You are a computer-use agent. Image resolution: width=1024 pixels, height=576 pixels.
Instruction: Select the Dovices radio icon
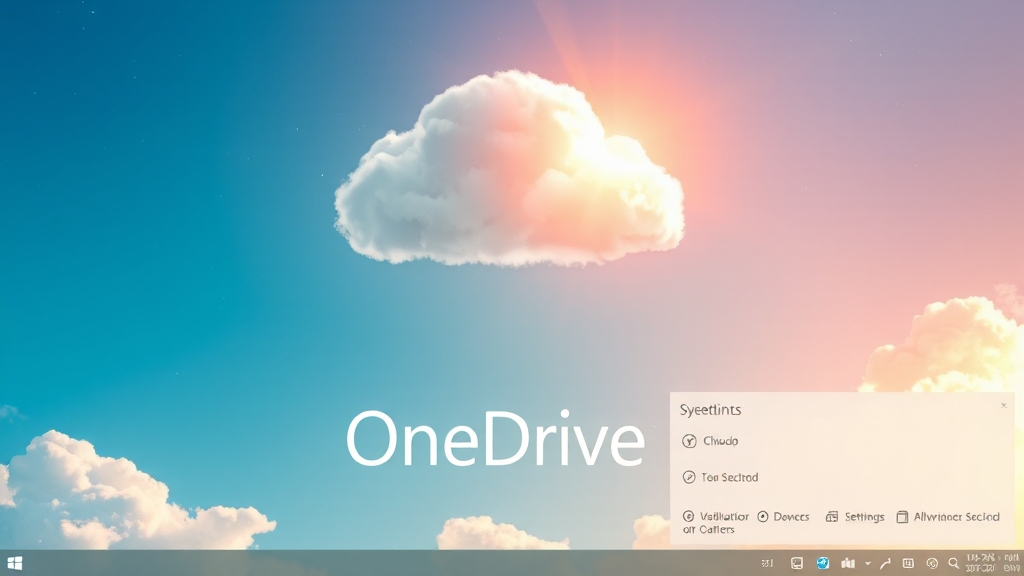click(763, 517)
